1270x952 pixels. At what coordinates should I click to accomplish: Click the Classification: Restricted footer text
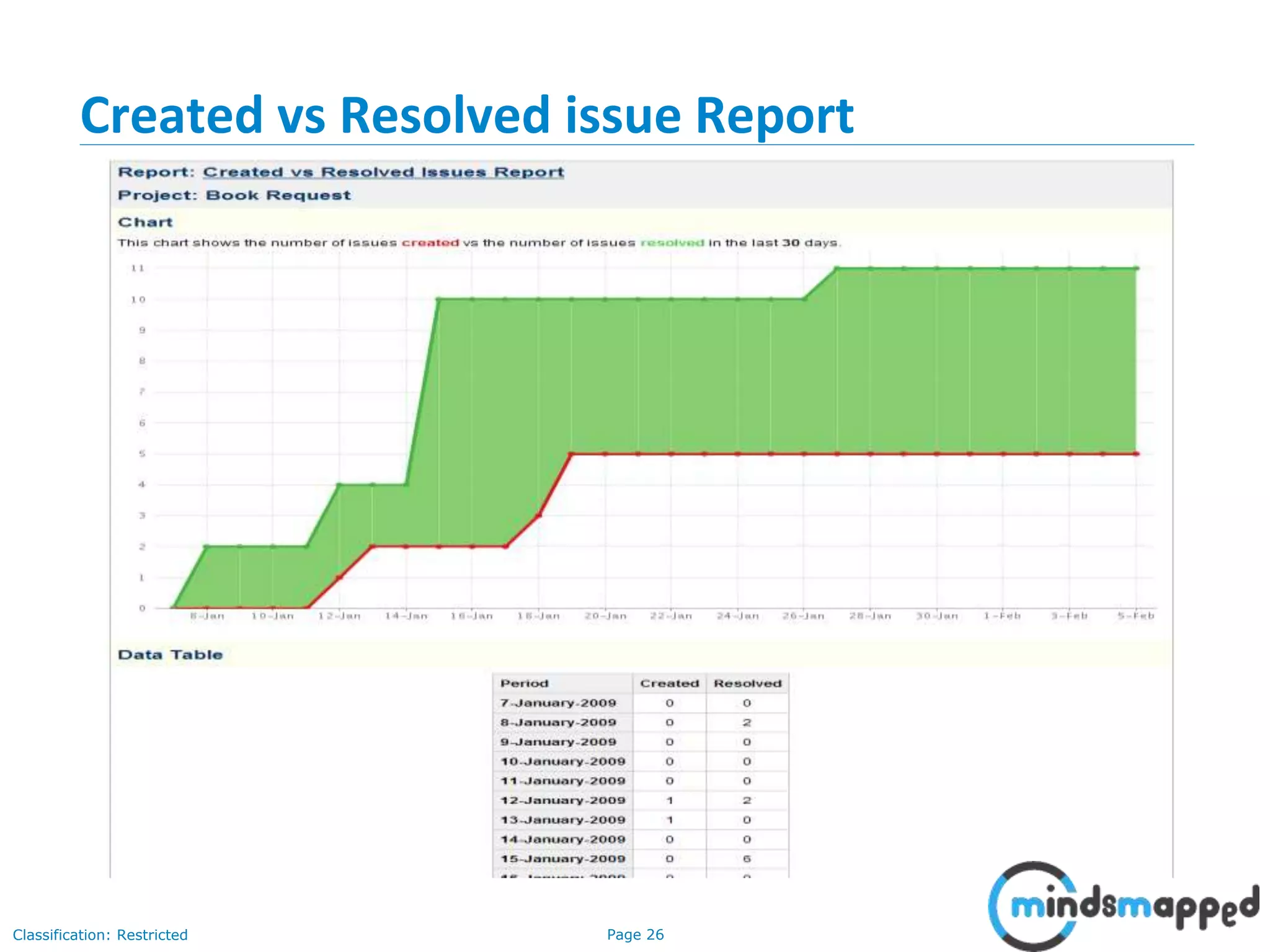coord(100,935)
